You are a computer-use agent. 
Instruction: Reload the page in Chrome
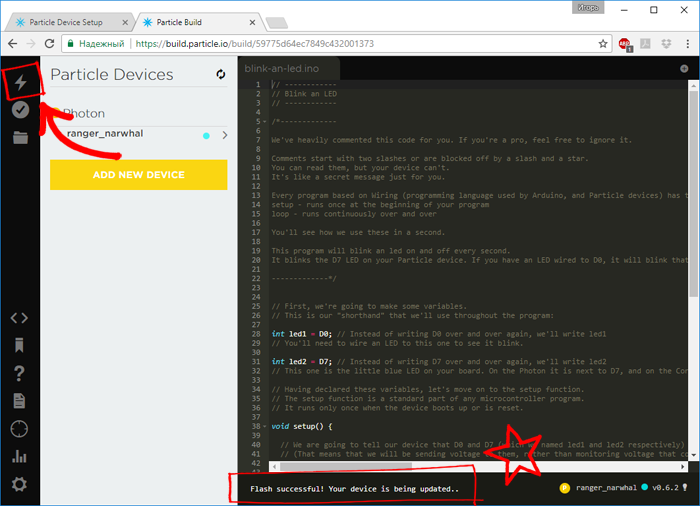coord(49,44)
